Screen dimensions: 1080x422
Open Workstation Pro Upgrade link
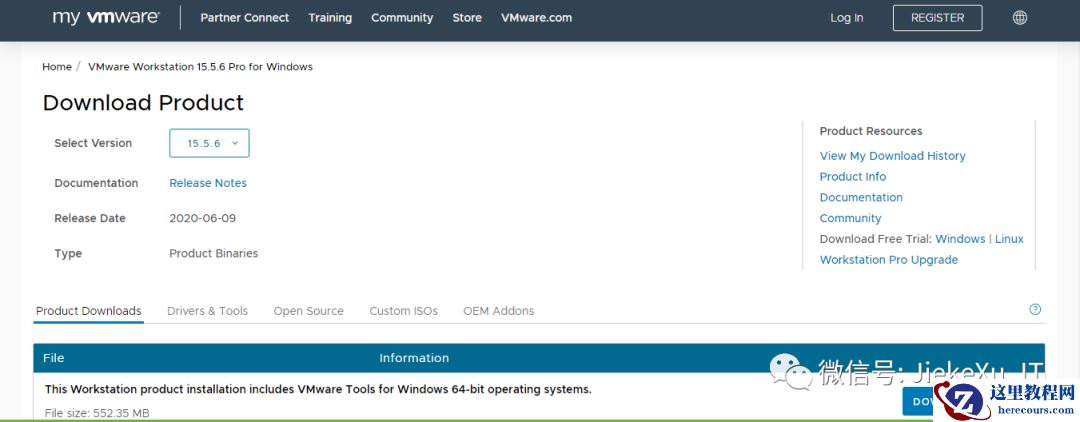point(889,260)
